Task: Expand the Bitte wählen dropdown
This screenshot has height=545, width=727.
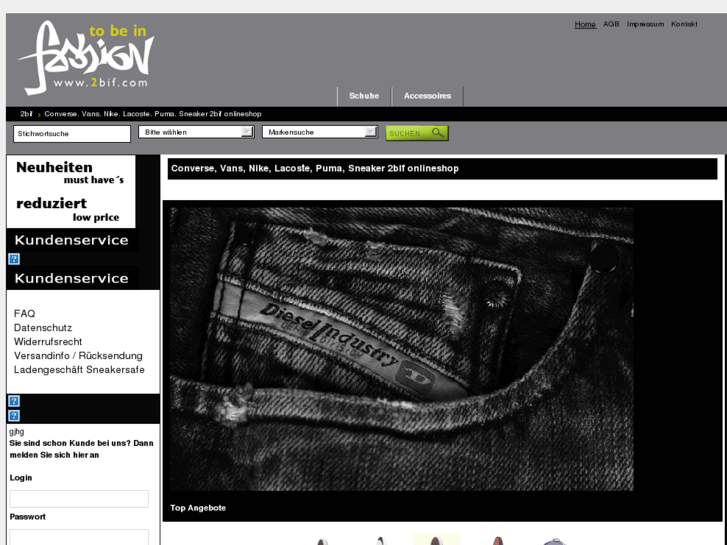Action: tap(196, 132)
